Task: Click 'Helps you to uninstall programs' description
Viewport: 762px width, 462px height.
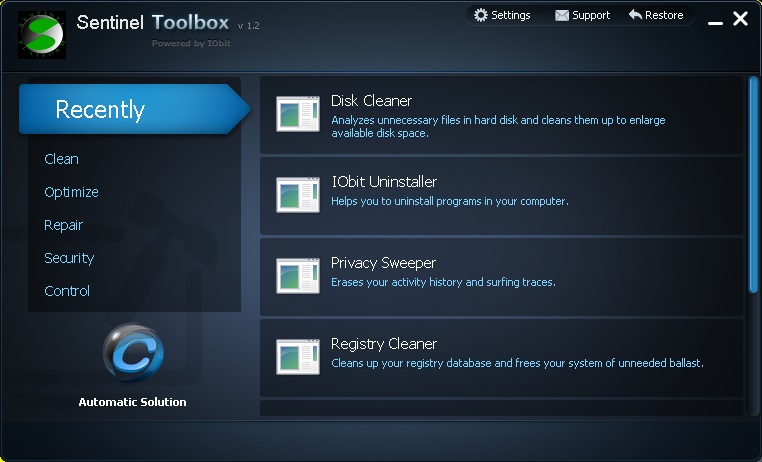Action: 450,201
